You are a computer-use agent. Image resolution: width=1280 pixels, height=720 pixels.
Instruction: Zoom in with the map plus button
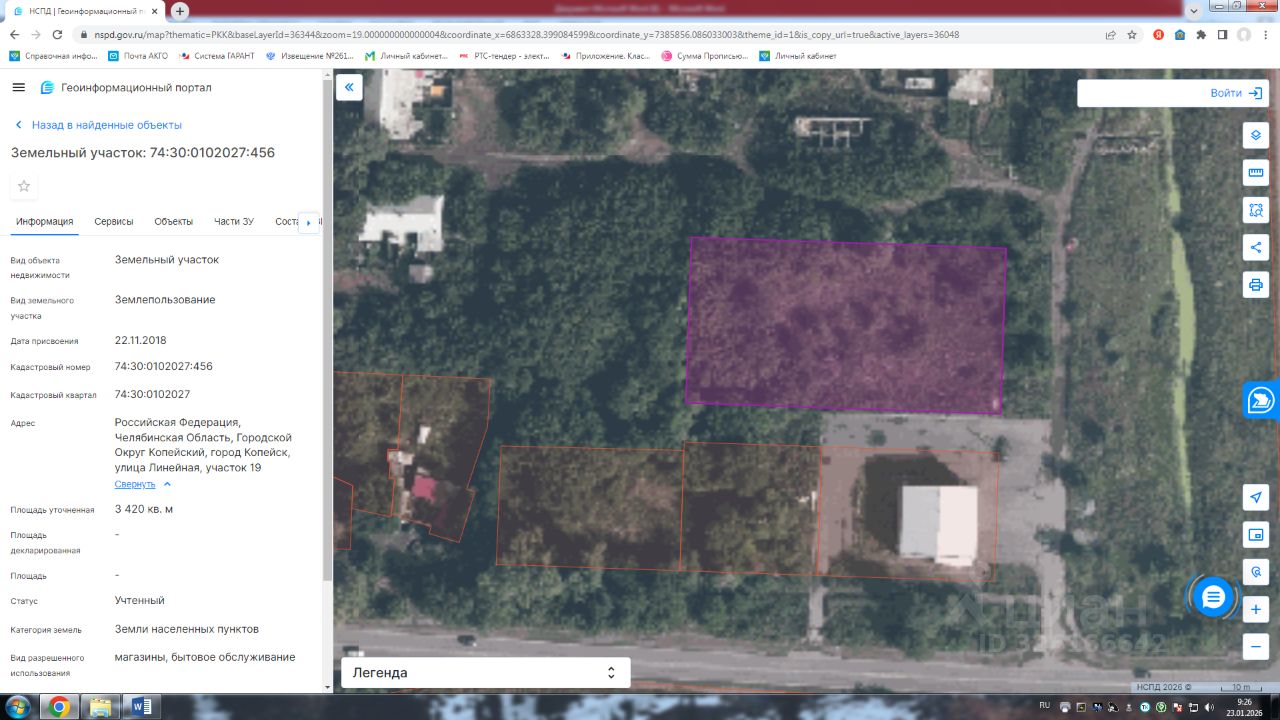tap(1256, 609)
